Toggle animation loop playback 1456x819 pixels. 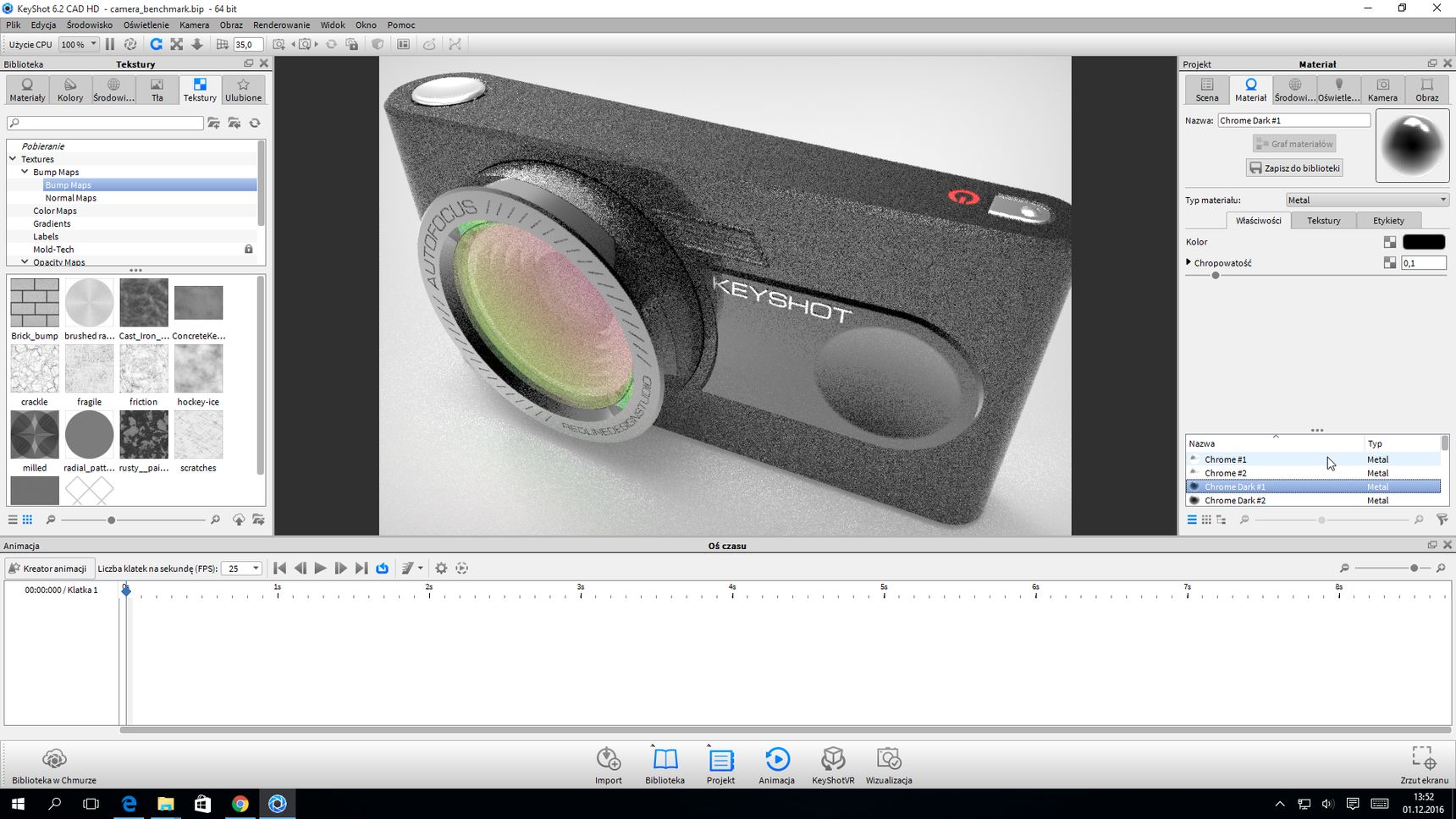(x=383, y=569)
